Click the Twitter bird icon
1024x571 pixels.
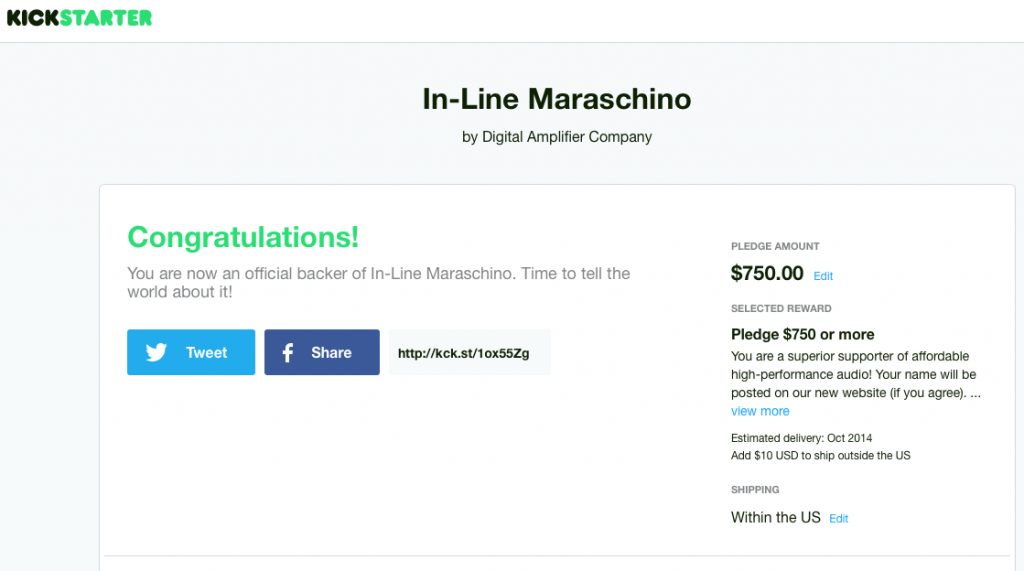tap(156, 353)
